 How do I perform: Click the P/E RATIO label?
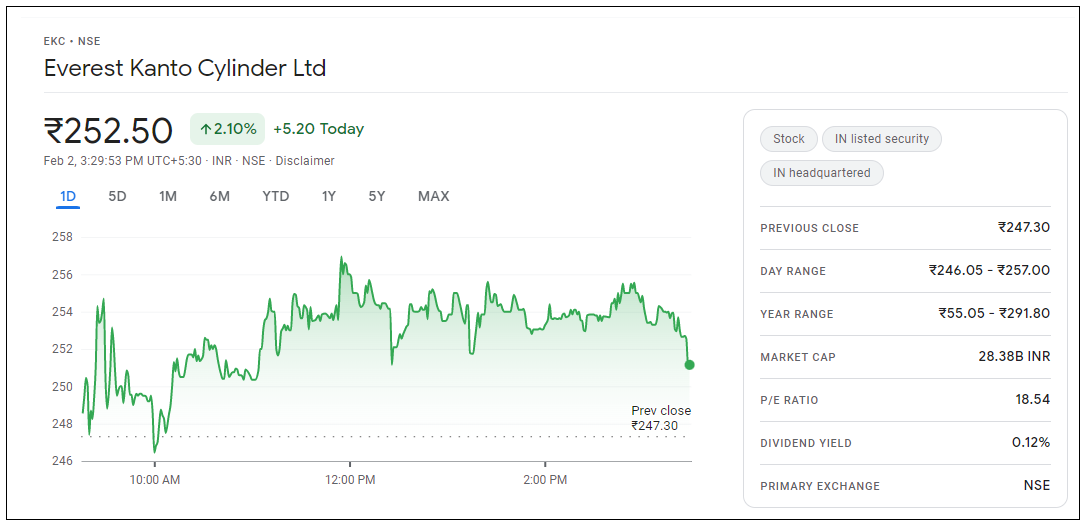(789, 400)
